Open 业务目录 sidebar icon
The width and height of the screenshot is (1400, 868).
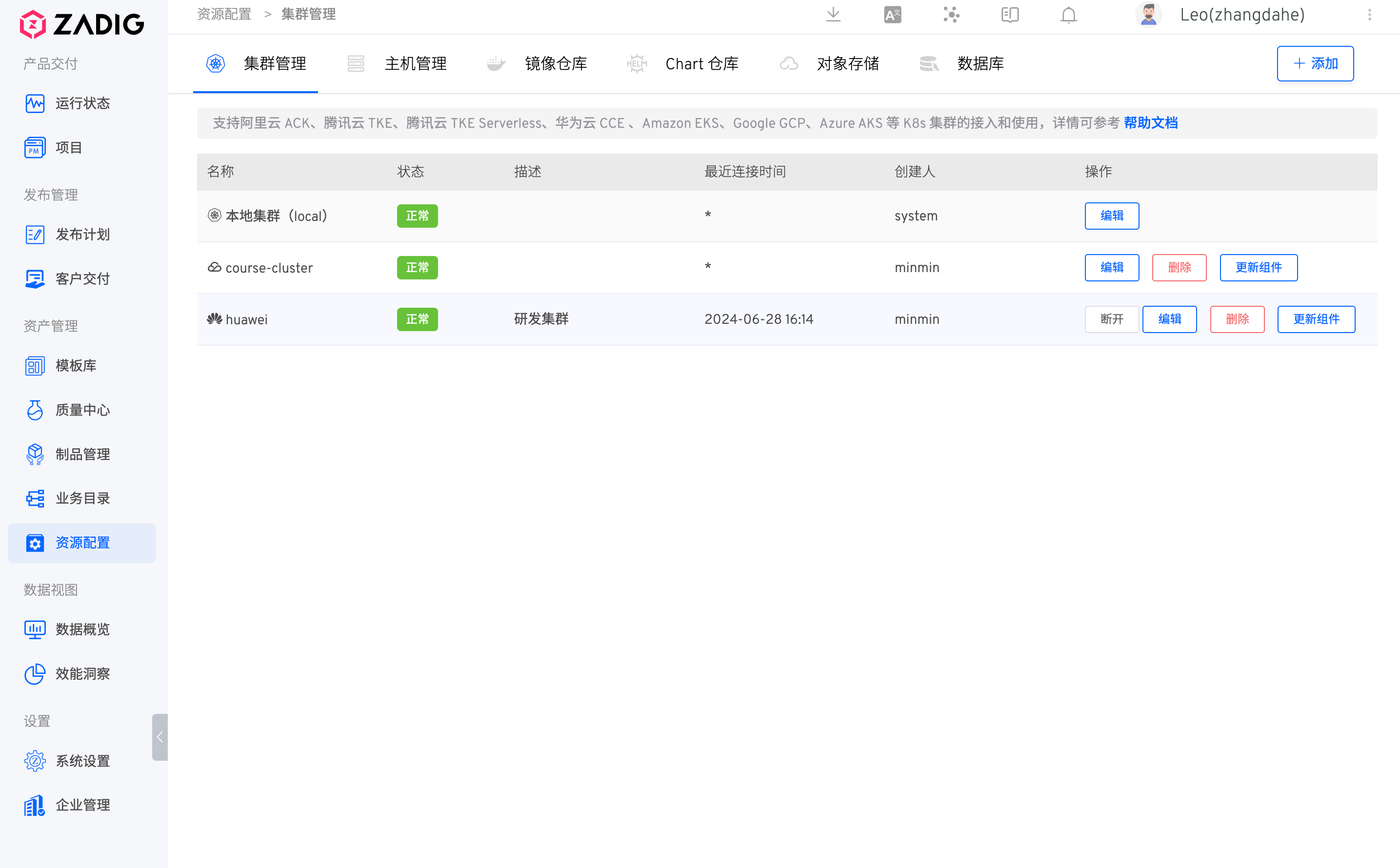coord(35,498)
